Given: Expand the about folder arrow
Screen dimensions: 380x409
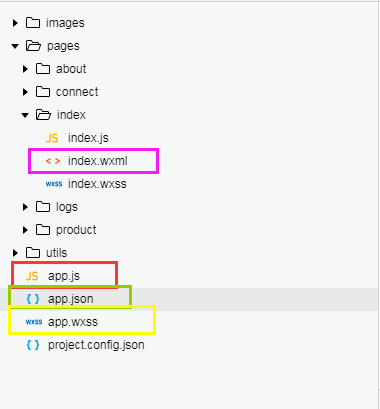Looking at the screenshot, I should click(x=25, y=69).
